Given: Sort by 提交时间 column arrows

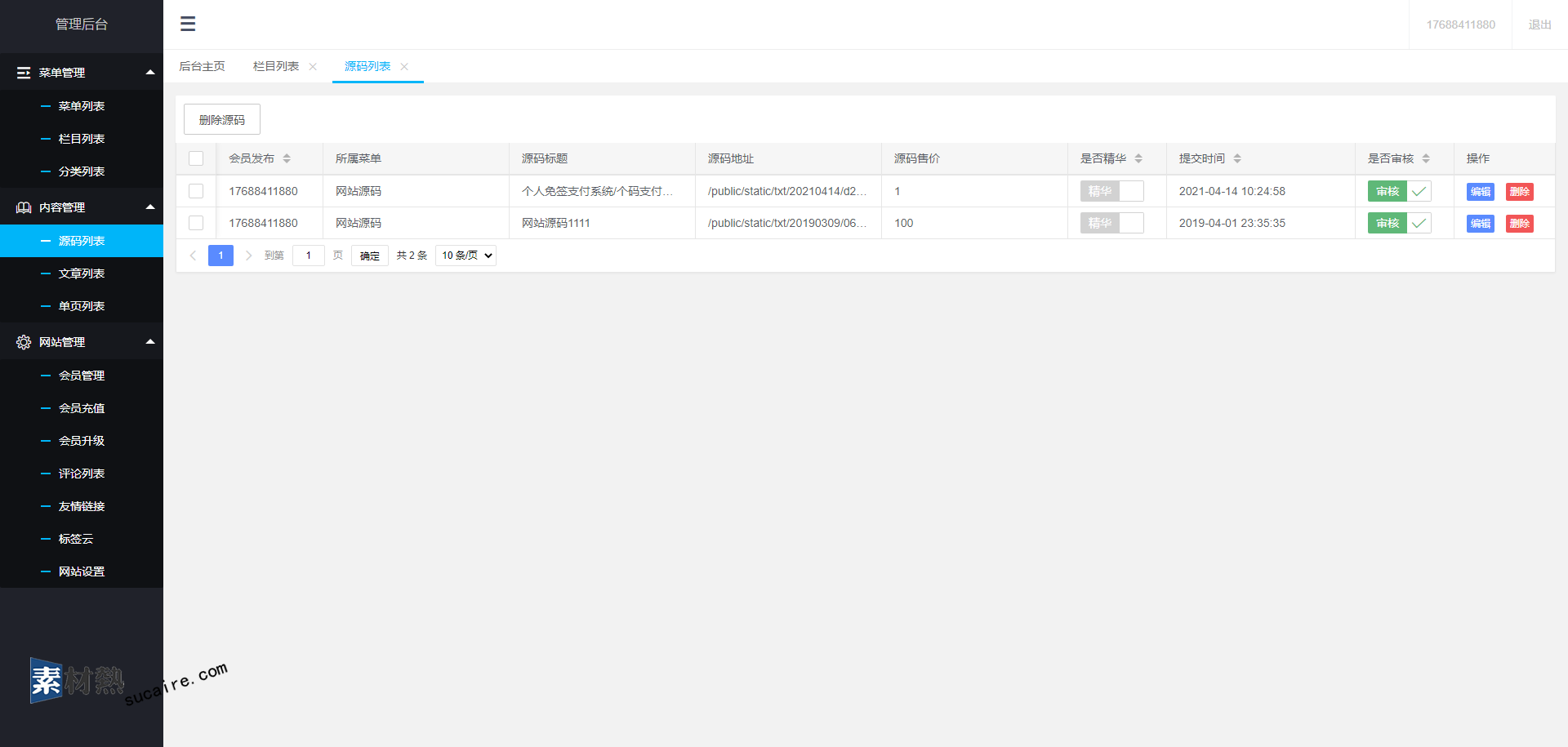Looking at the screenshot, I should [x=1237, y=158].
